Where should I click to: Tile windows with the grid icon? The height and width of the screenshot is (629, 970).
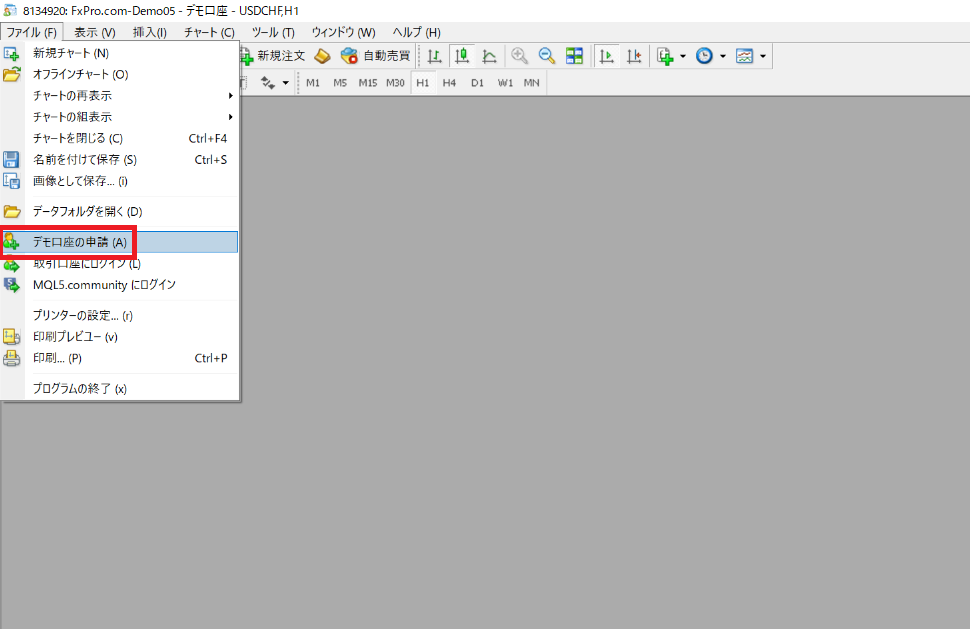pyautogui.click(x=575, y=56)
